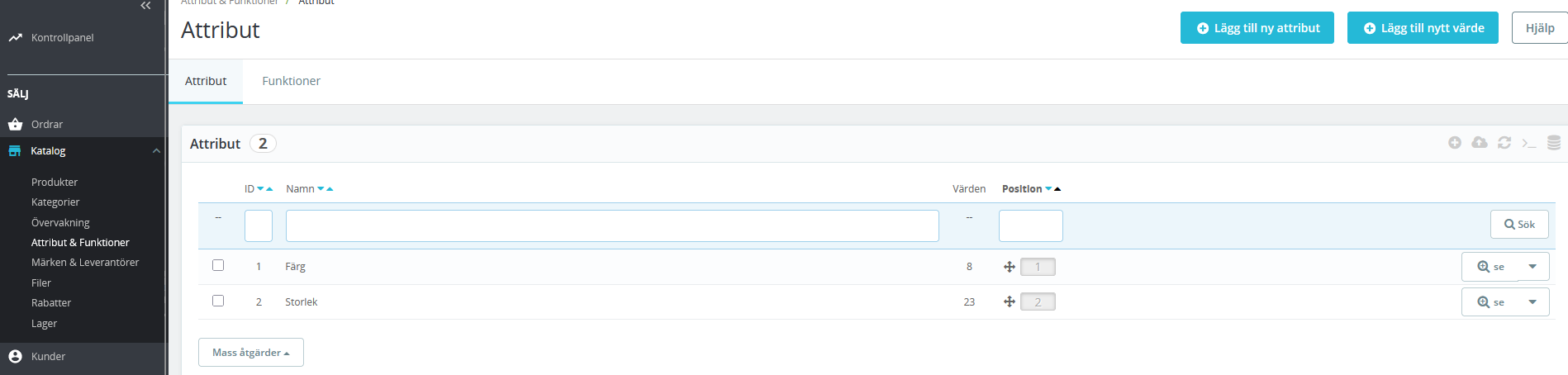Refresh the attribute list

[x=1504, y=143]
